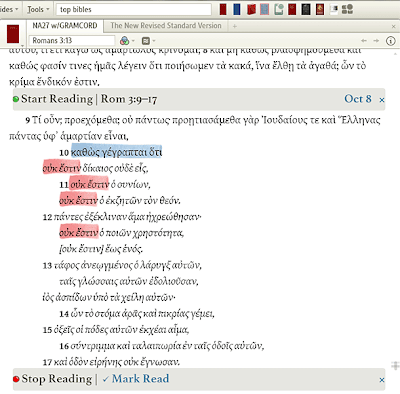Expand the visual filters dropdown arrow

(133, 41)
